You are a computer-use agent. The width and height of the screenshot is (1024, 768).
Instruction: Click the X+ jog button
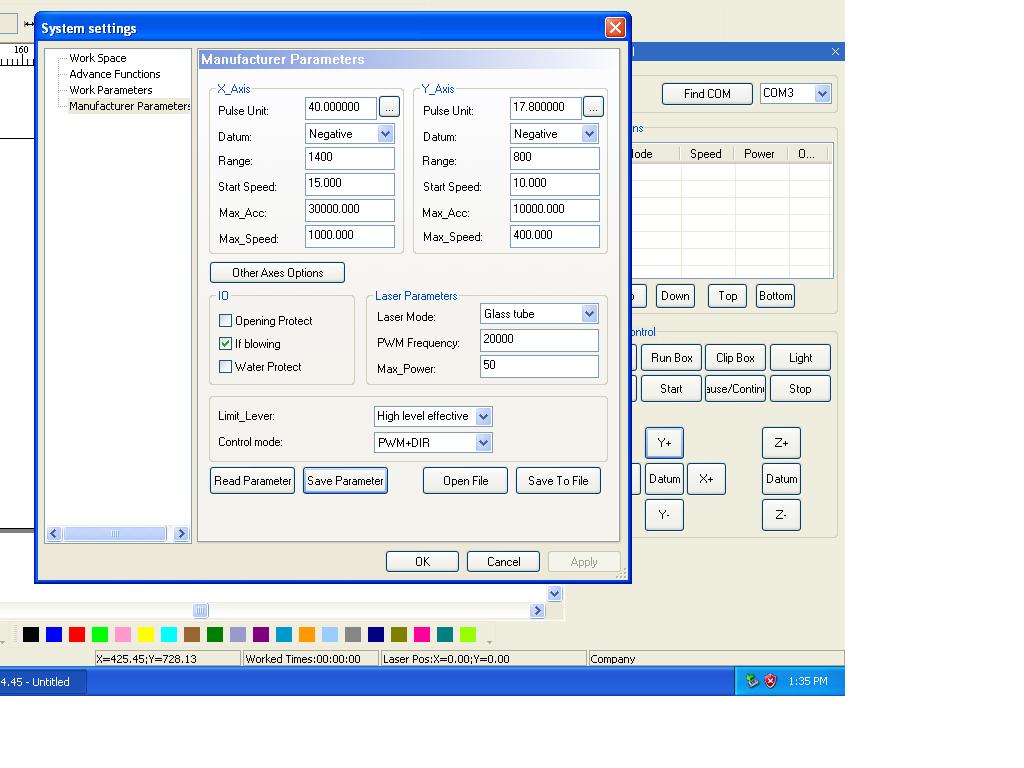point(706,479)
